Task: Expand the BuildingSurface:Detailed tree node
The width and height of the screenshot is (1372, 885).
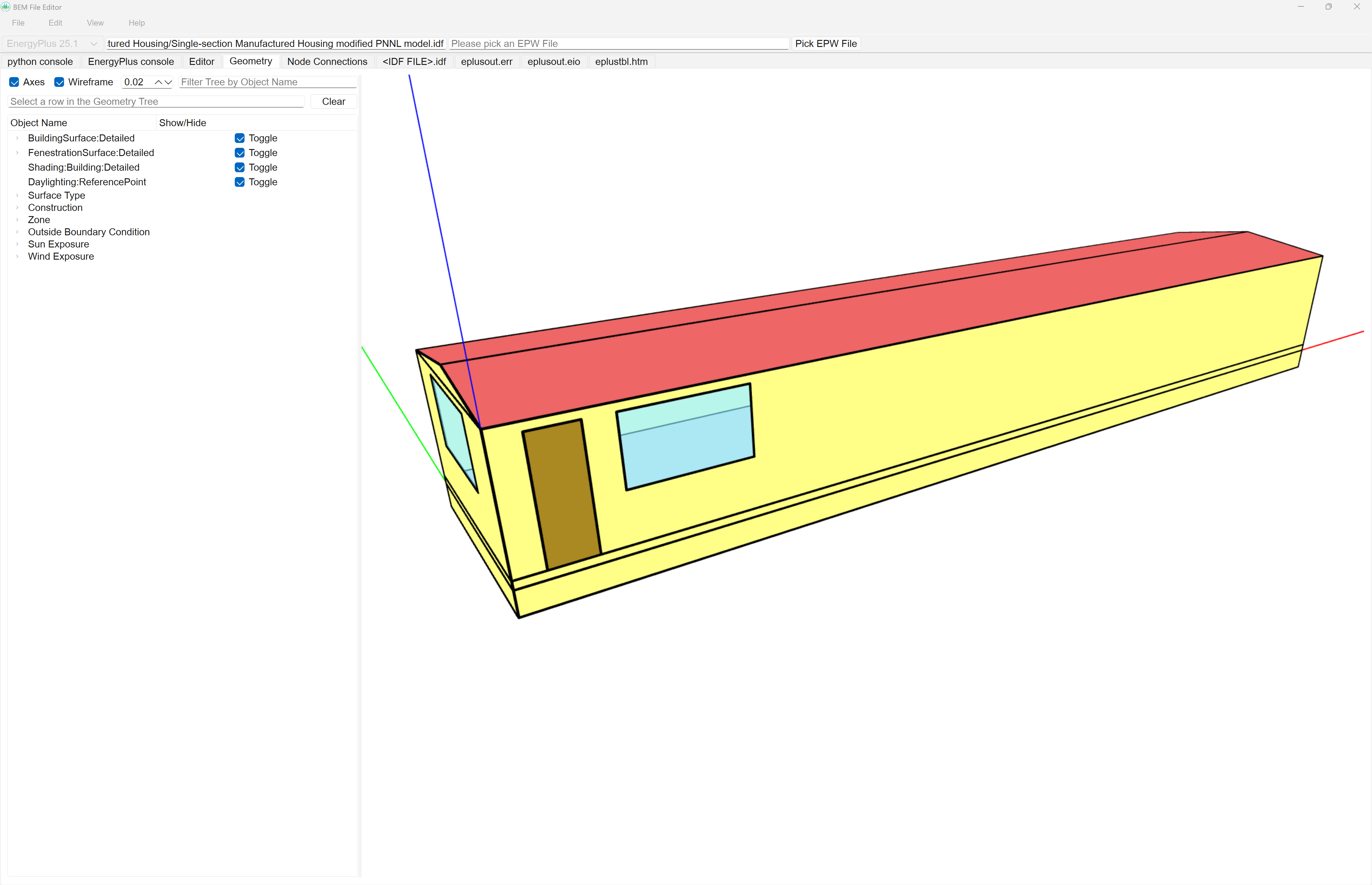Action: coord(17,138)
